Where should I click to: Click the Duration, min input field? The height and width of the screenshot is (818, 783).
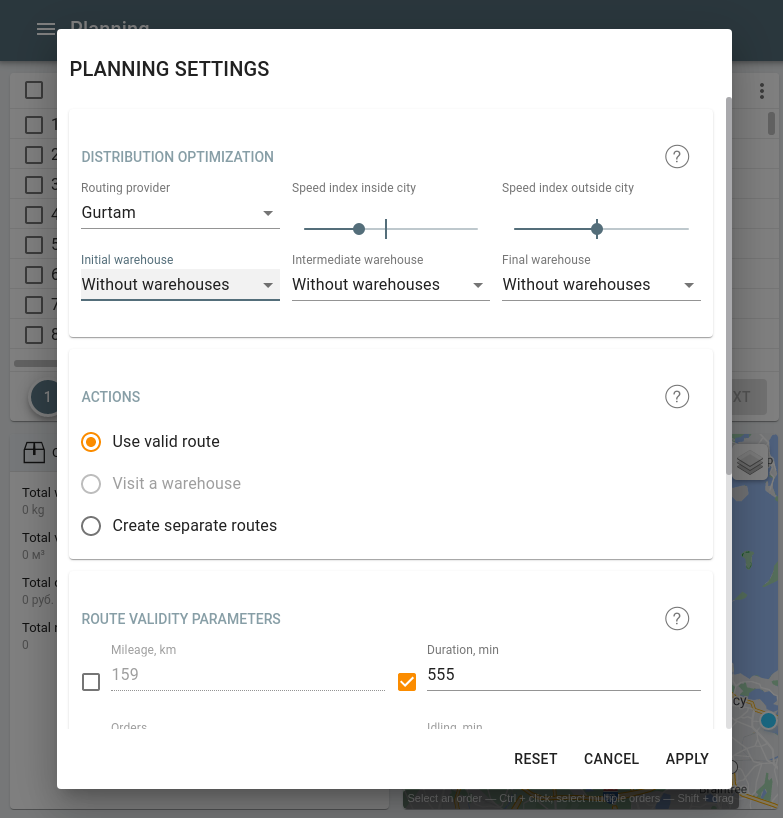563,675
